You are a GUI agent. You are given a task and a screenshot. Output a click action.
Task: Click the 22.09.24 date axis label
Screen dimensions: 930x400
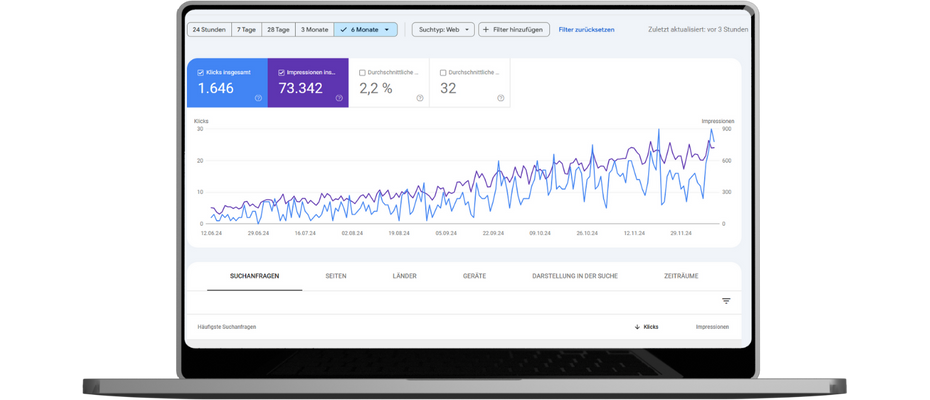(493, 234)
